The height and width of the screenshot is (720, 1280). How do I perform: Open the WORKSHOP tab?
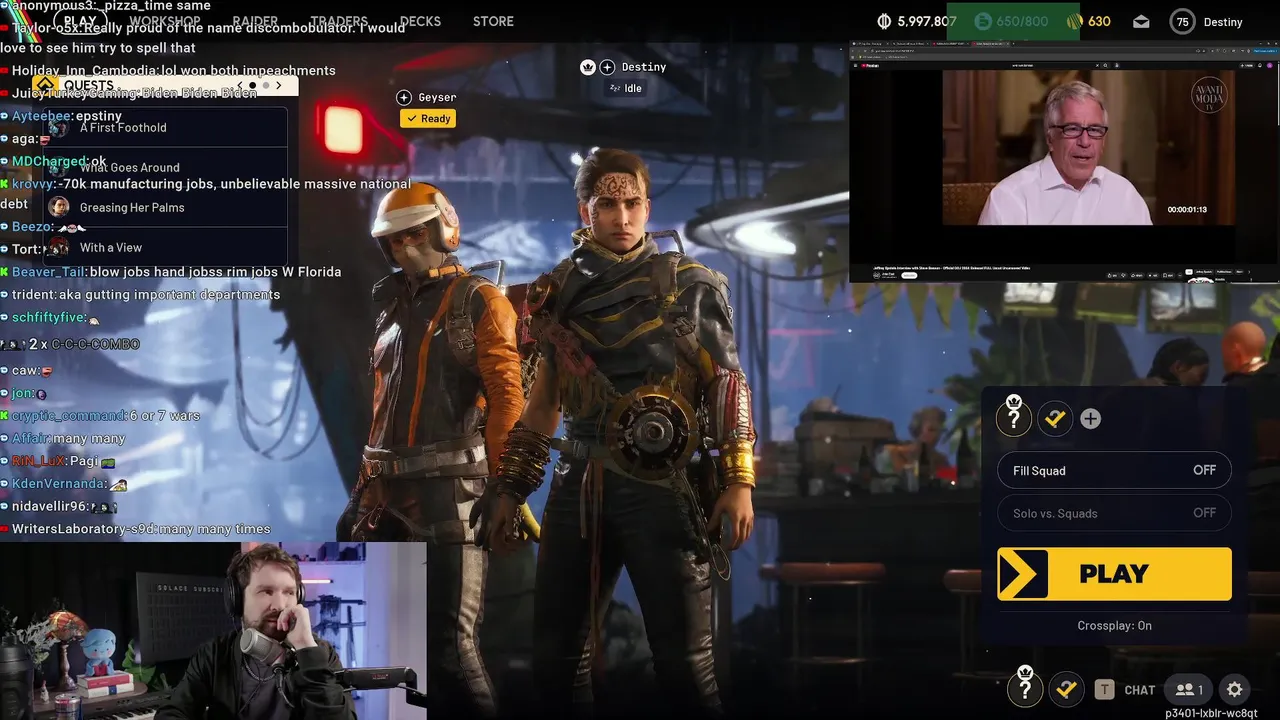click(x=164, y=21)
